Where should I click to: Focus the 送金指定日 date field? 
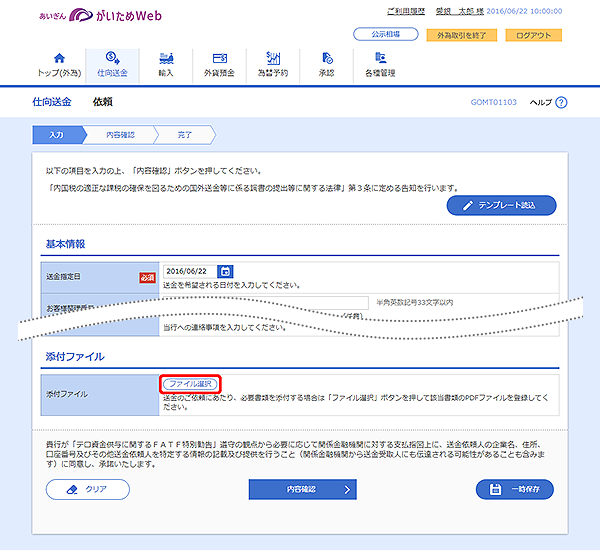tap(190, 271)
